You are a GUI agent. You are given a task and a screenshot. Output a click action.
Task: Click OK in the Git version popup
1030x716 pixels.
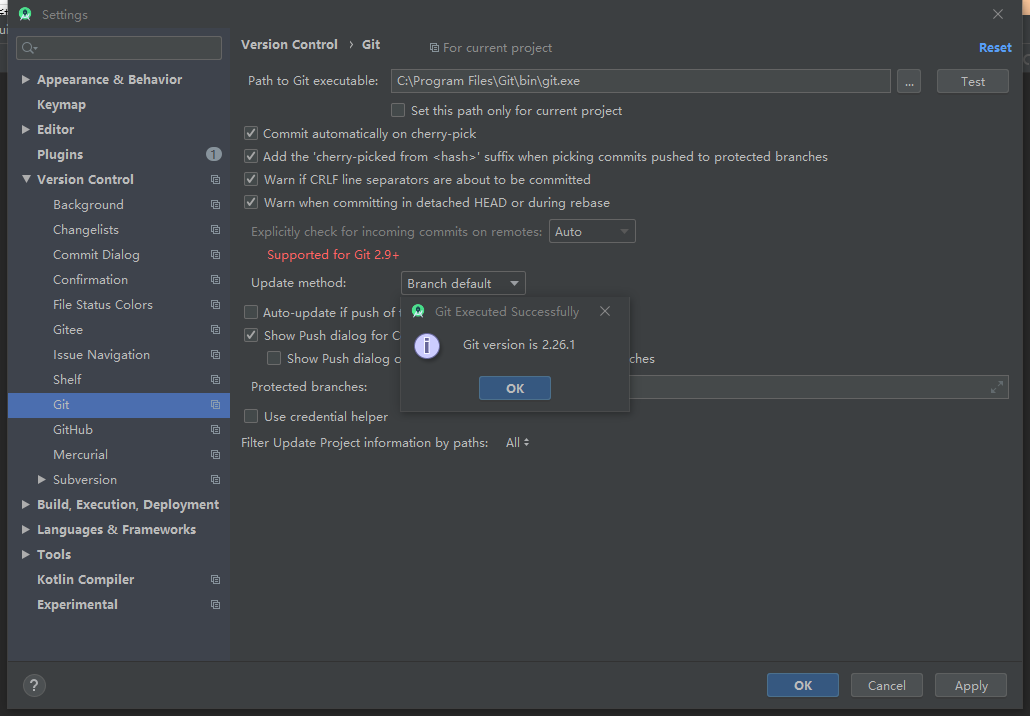[514, 388]
